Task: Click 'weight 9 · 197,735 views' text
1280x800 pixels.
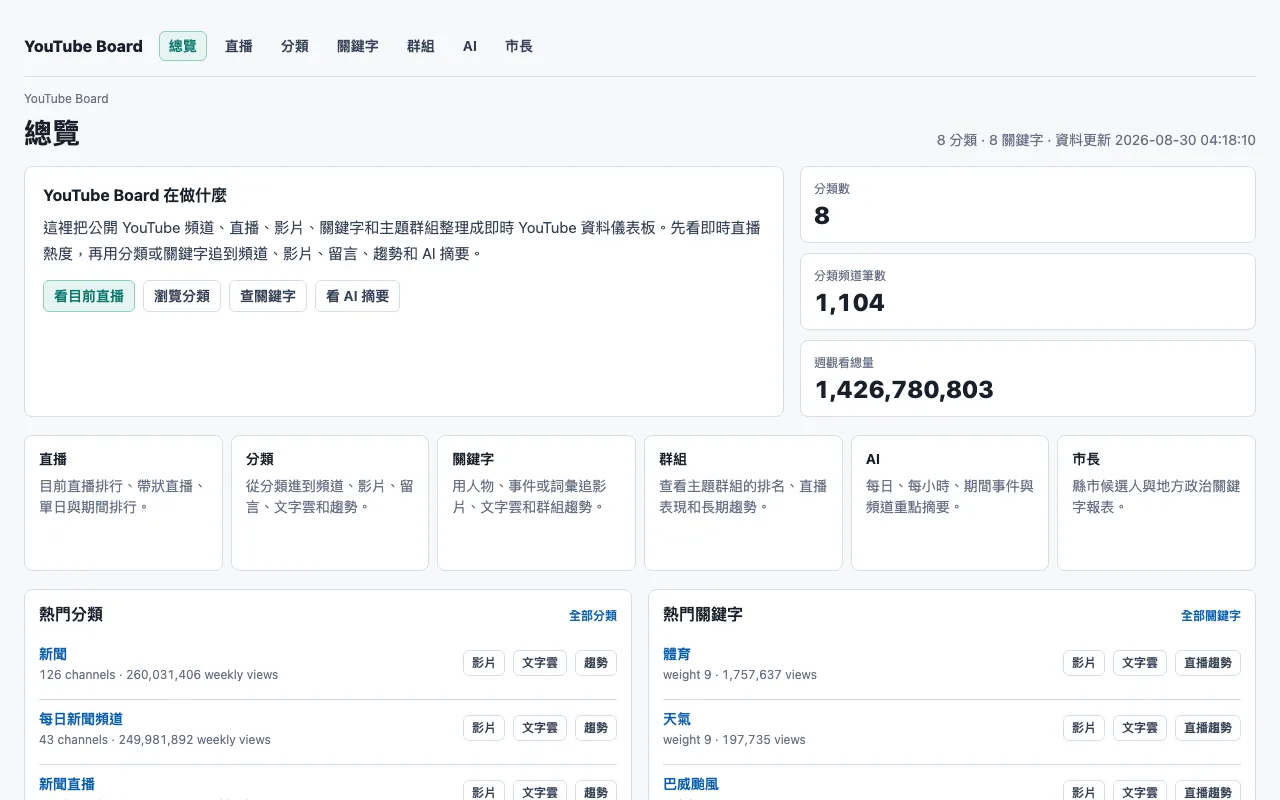Action: (x=734, y=740)
